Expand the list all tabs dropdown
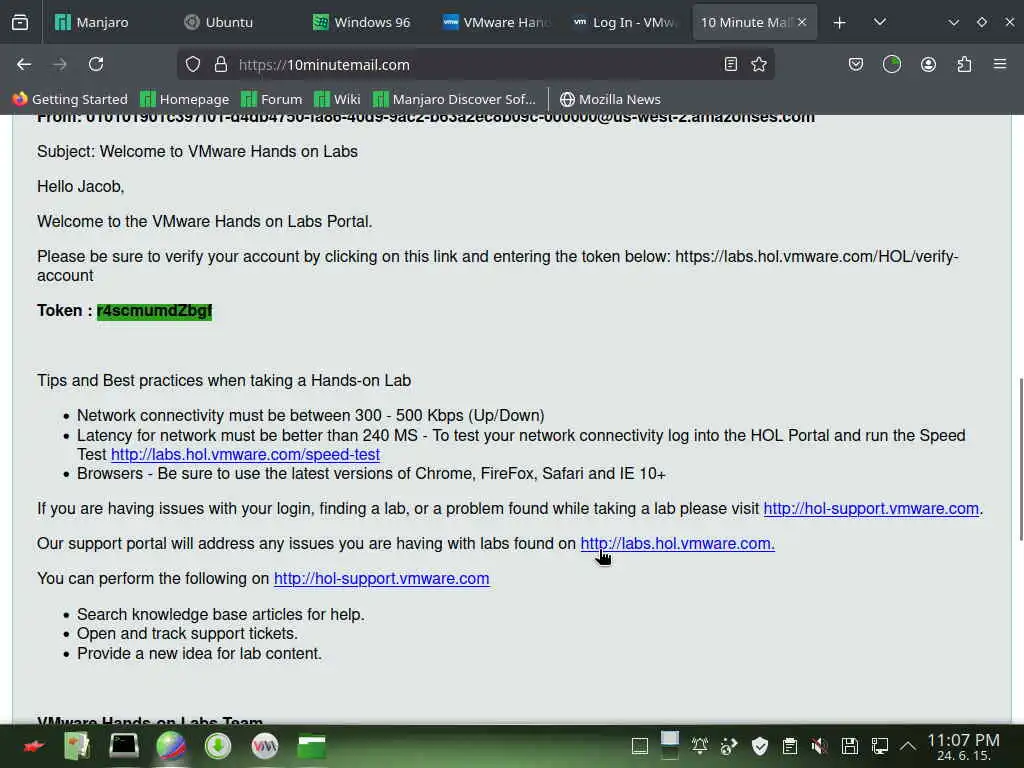Screen dimensions: 1024x768 [880, 22]
